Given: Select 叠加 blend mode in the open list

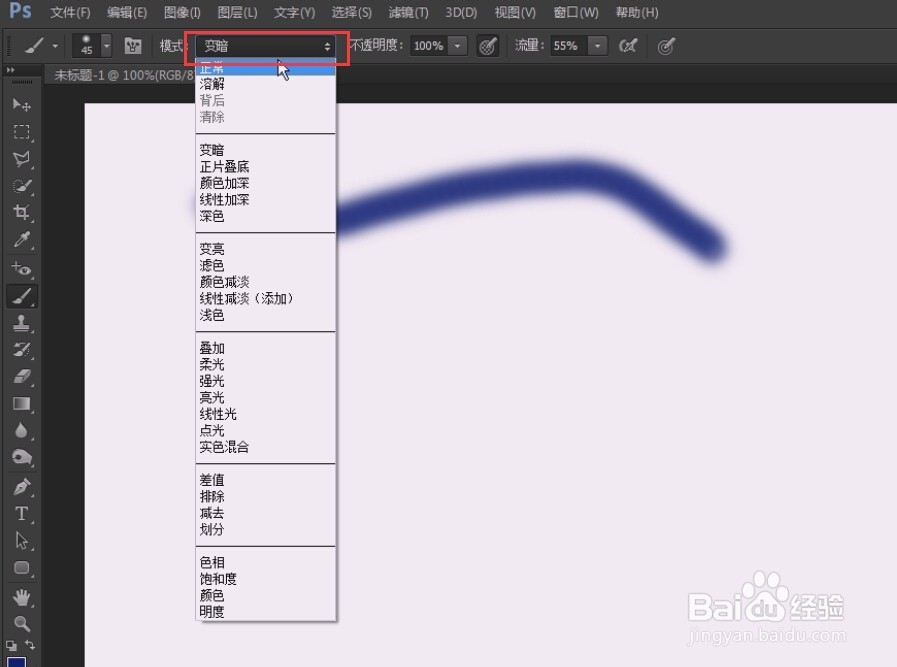Looking at the screenshot, I should point(211,347).
